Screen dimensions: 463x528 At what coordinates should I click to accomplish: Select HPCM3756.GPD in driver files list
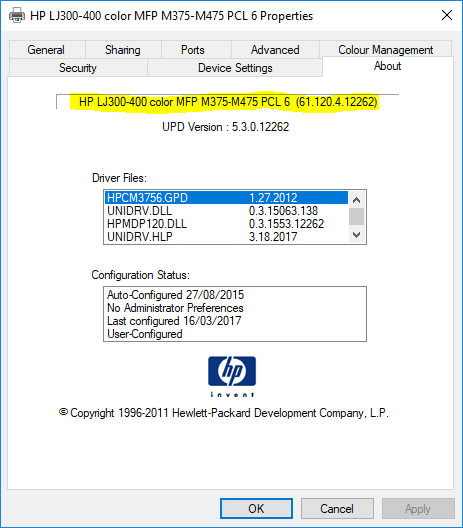(x=226, y=198)
